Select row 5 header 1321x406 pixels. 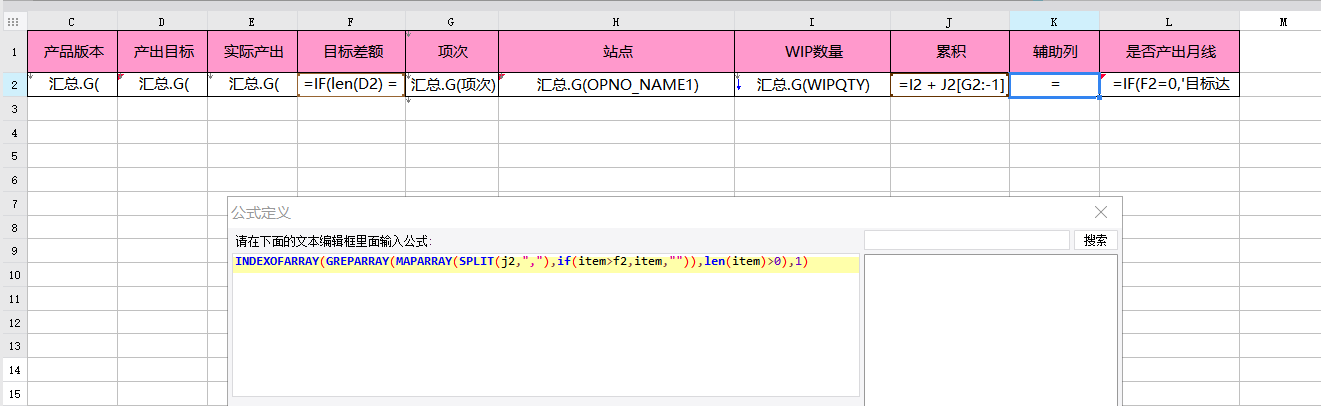tap(13, 157)
